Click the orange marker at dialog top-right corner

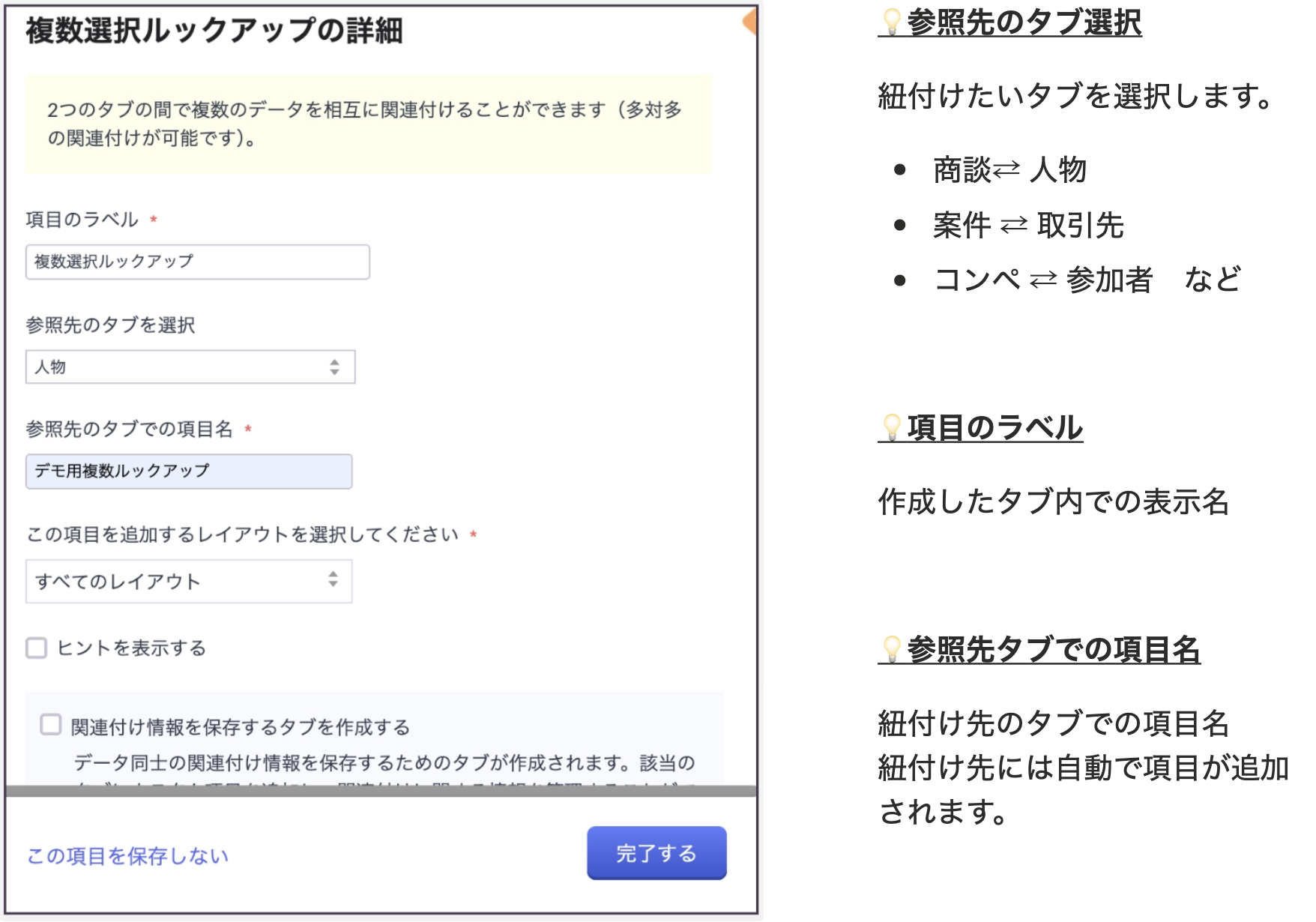[749, 22]
